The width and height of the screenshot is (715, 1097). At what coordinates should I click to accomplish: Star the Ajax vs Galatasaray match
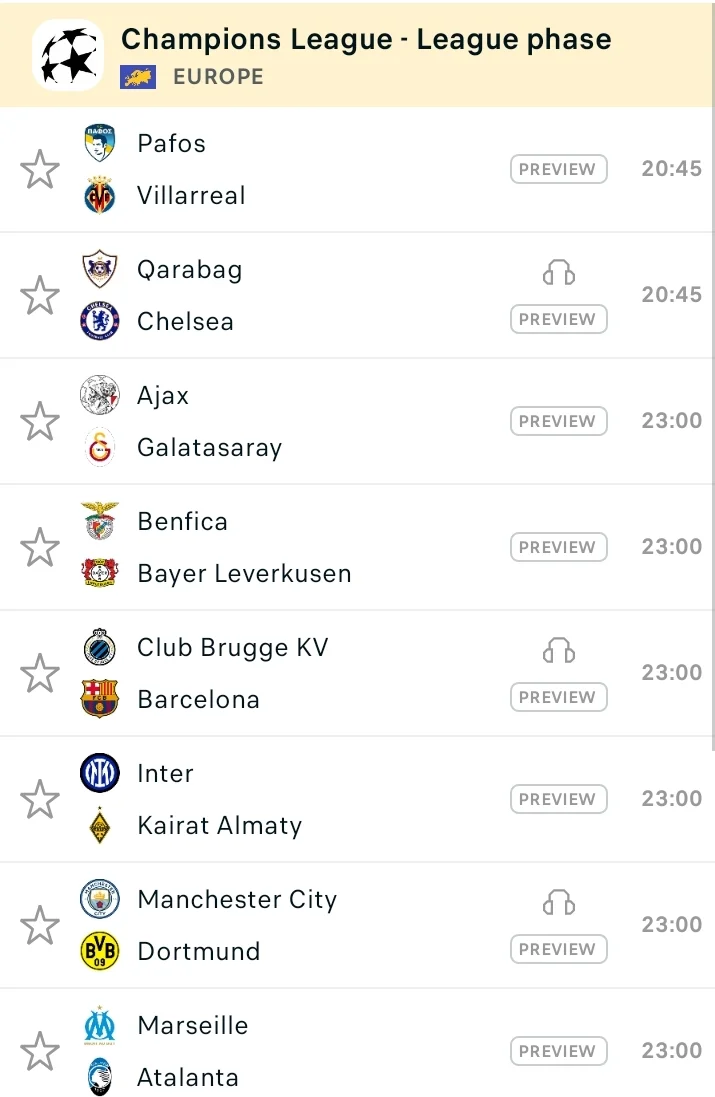[x=40, y=421]
